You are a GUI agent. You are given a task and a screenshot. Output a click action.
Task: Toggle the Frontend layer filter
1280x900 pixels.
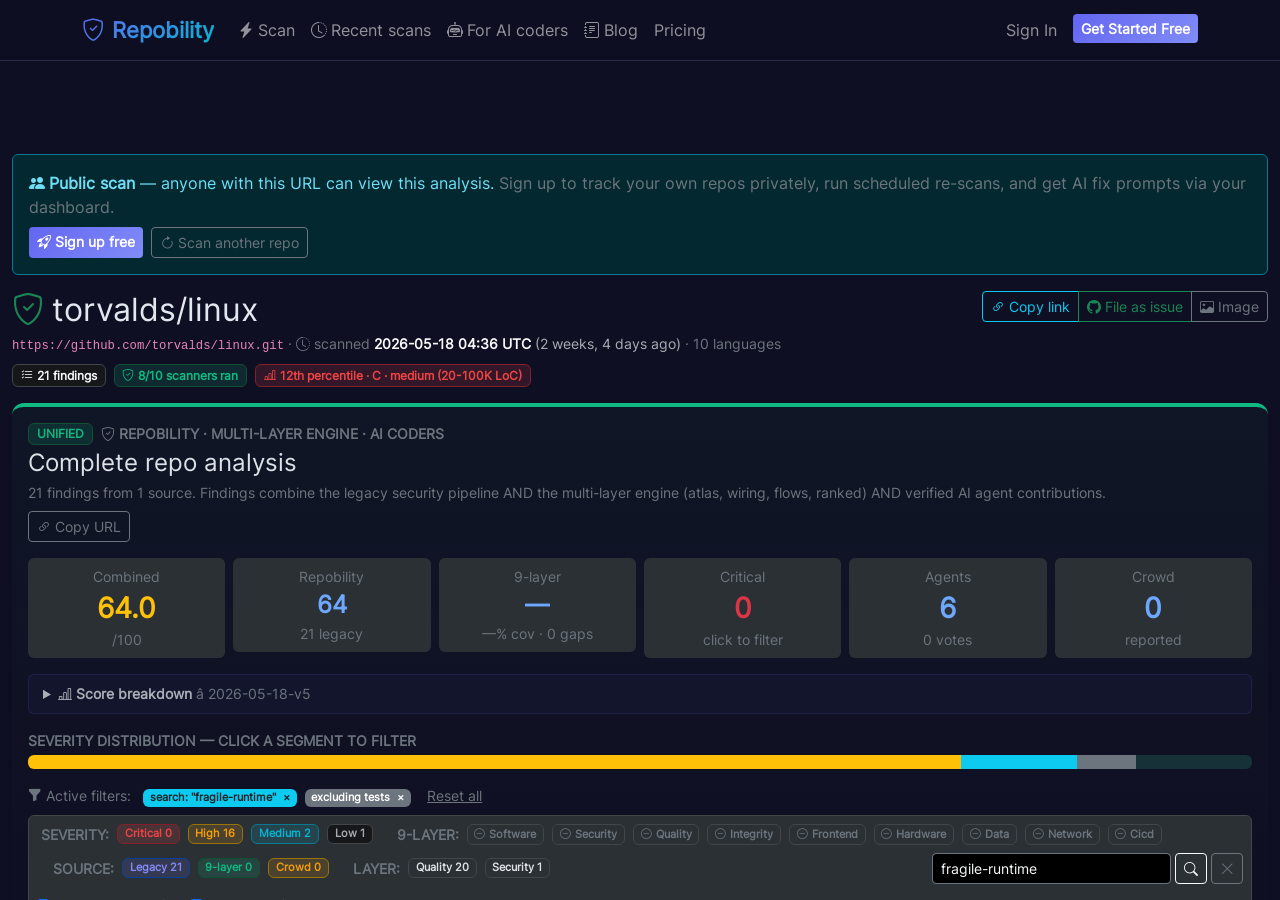point(827,834)
